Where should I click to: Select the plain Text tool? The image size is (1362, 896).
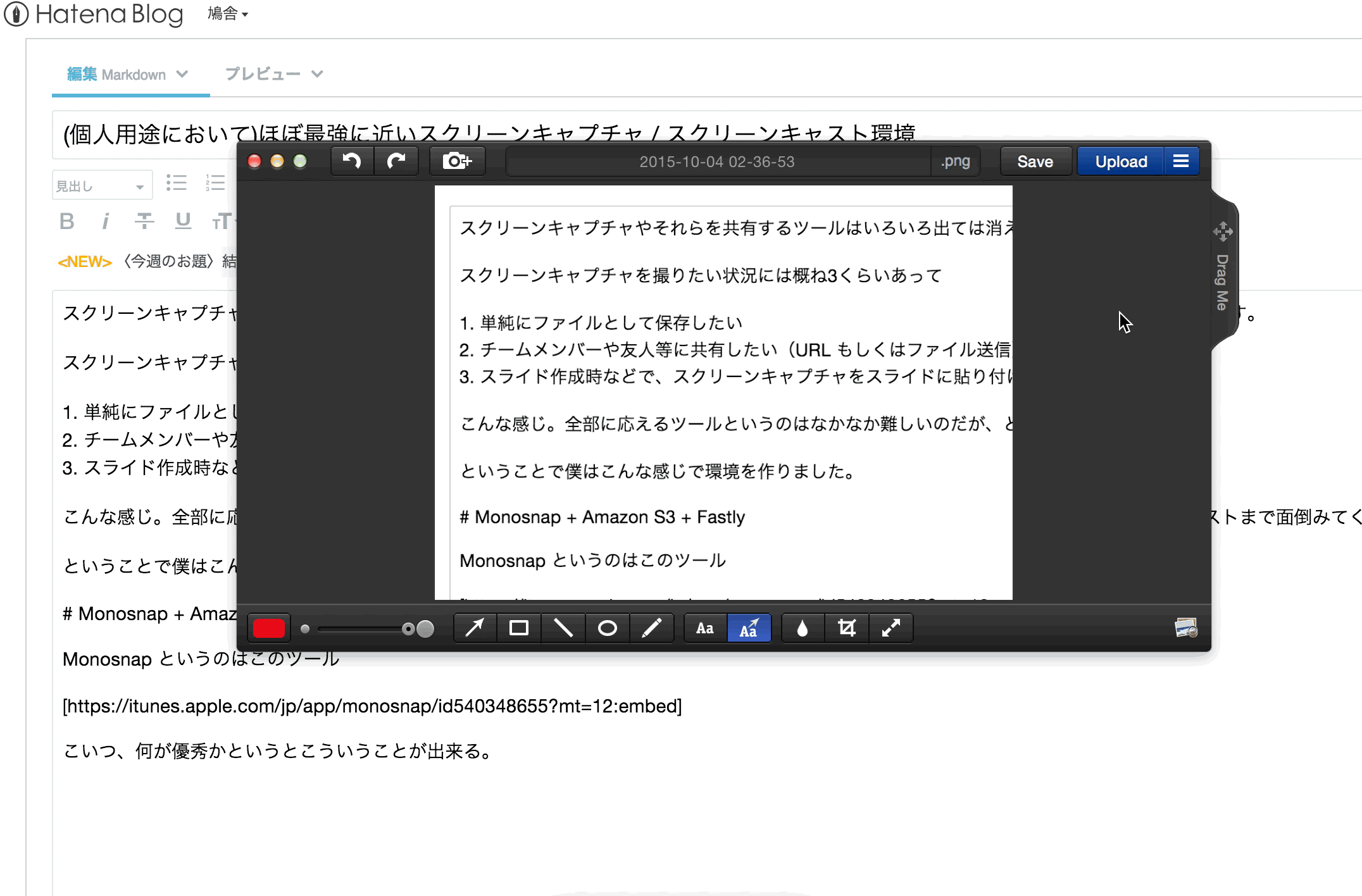(x=705, y=628)
